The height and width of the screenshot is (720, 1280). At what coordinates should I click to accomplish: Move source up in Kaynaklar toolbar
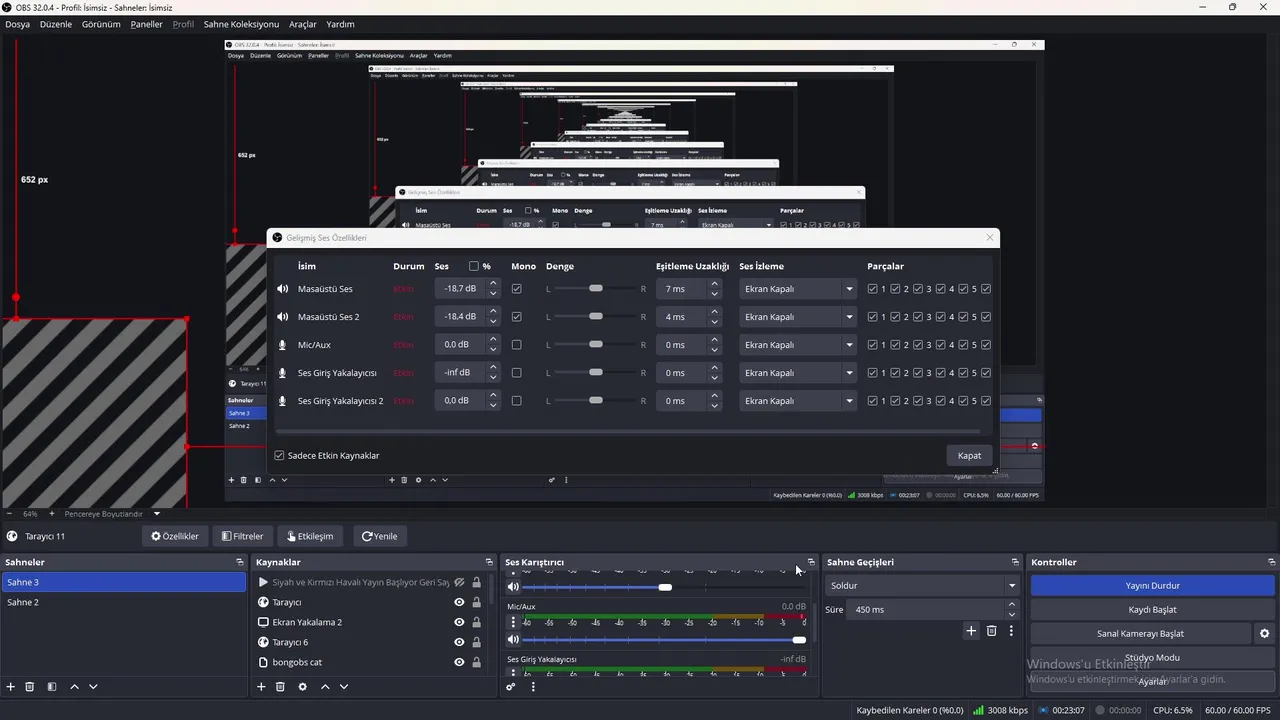[x=325, y=687]
